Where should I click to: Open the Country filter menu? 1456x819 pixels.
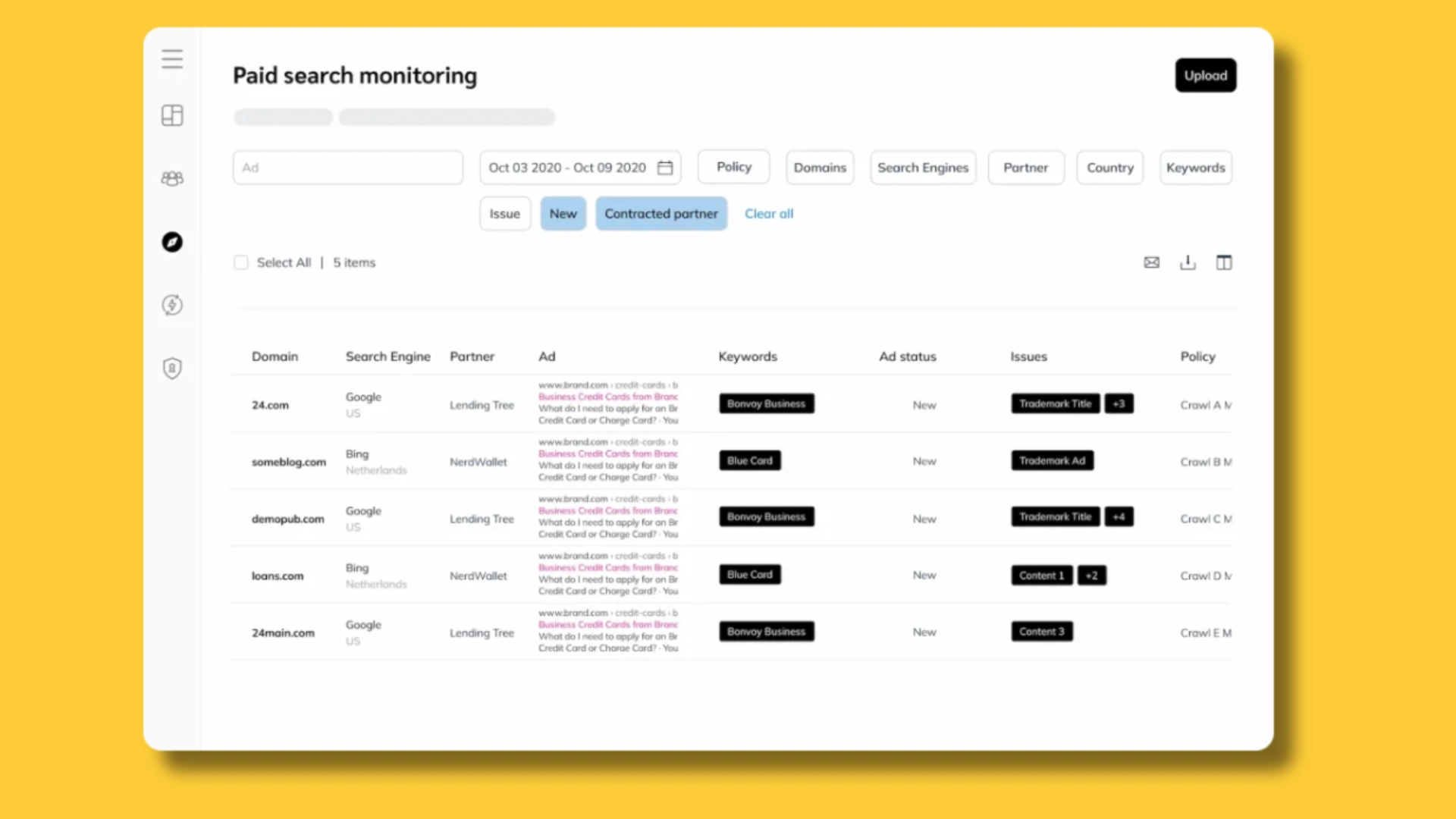[x=1109, y=168]
